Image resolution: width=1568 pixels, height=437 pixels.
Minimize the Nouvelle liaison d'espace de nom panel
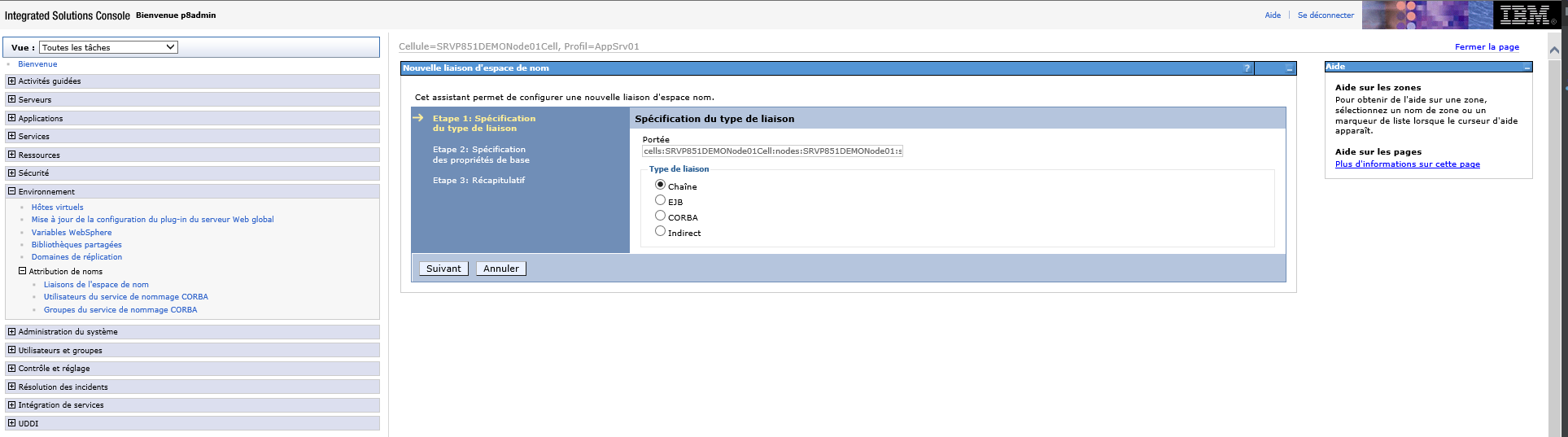[x=1289, y=69]
